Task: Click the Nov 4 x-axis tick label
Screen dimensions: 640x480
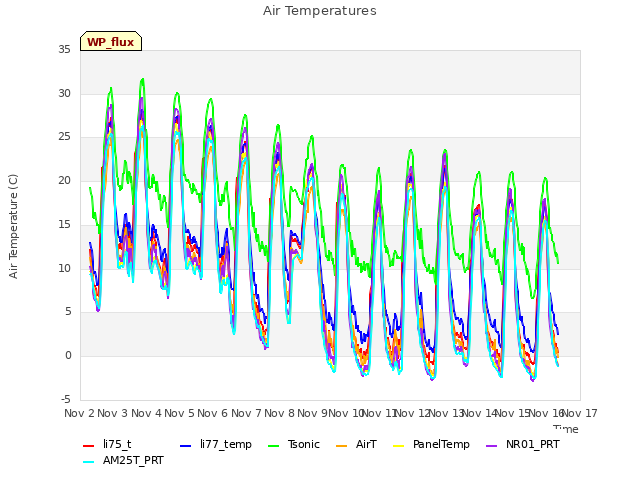Action: (x=146, y=413)
